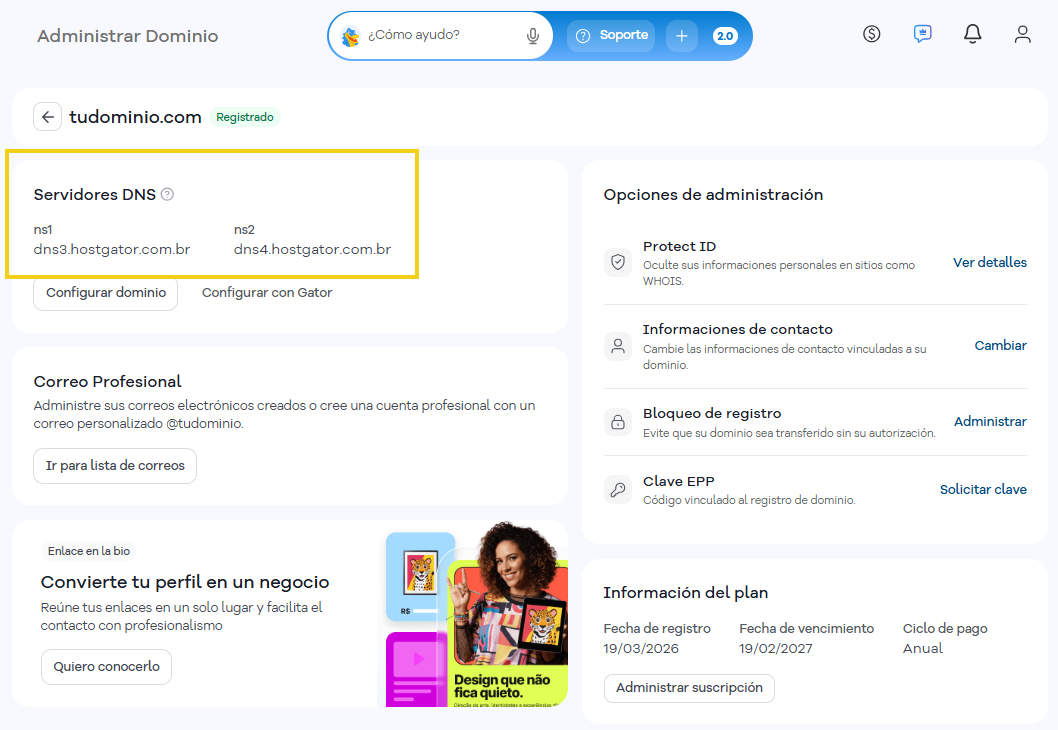Click the Anual payment cycle value
The width and height of the screenshot is (1058, 730).
click(922, 648)
